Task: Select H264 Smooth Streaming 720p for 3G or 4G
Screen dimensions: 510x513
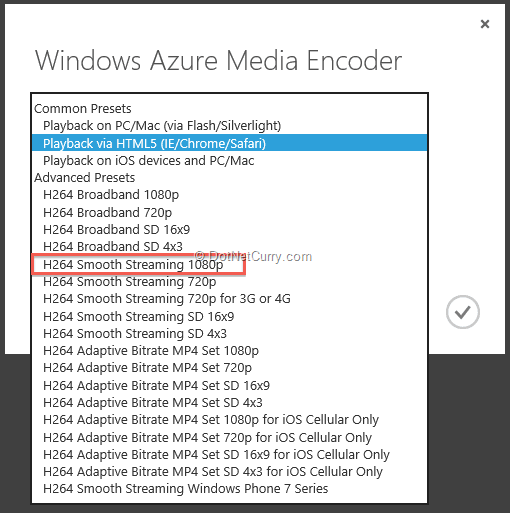Action: [229, 299]
